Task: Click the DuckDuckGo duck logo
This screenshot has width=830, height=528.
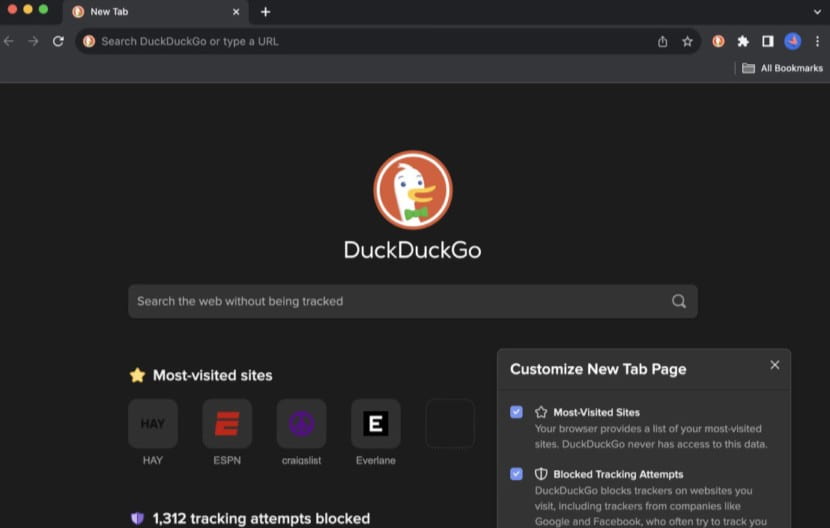Action: point(413,190)
